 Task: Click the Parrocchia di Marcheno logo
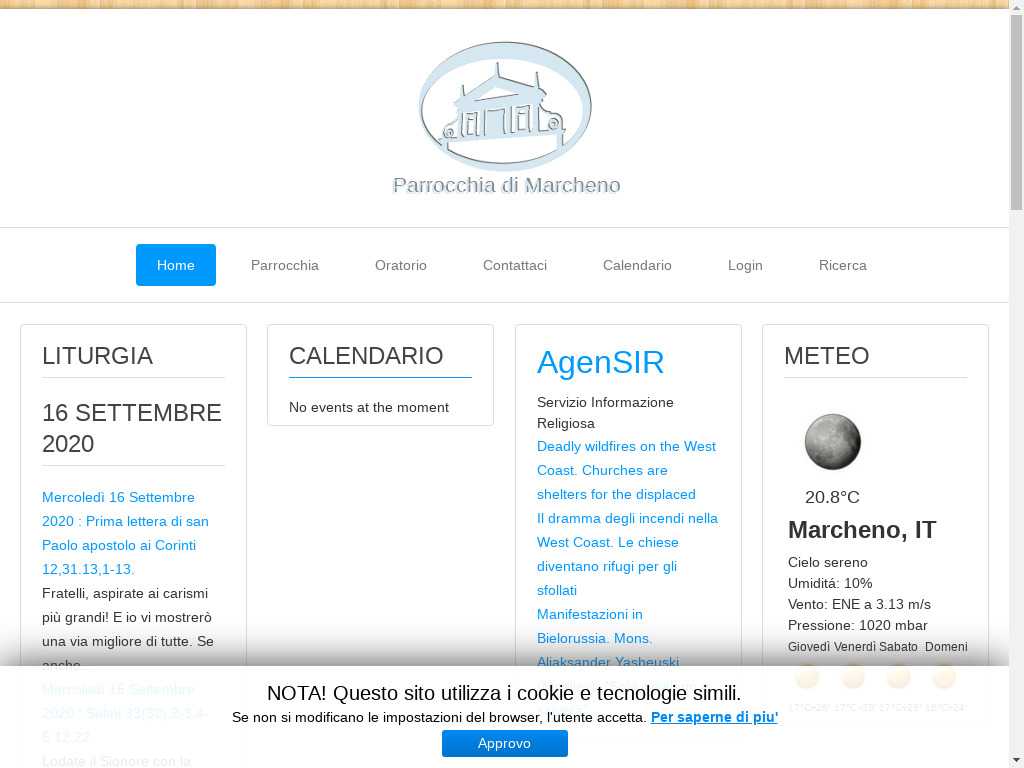tap(505, 106)
